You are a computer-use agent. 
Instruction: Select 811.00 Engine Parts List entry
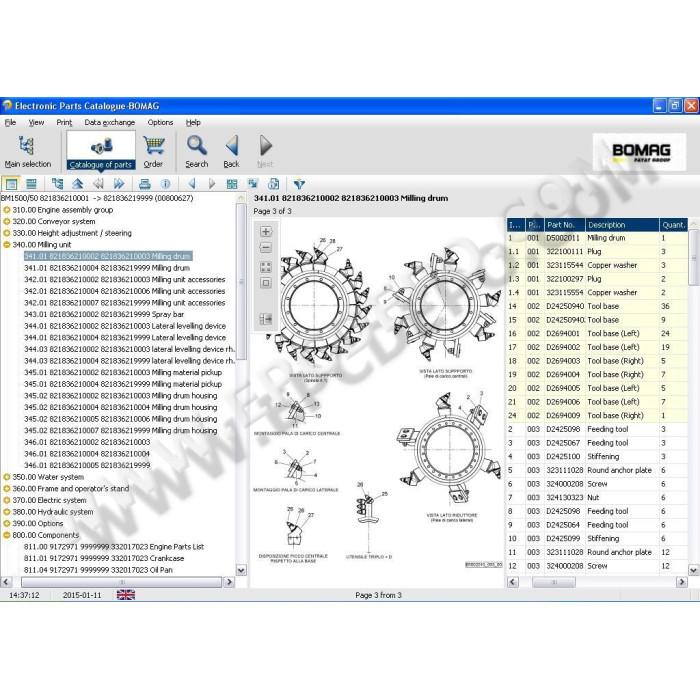114,546
